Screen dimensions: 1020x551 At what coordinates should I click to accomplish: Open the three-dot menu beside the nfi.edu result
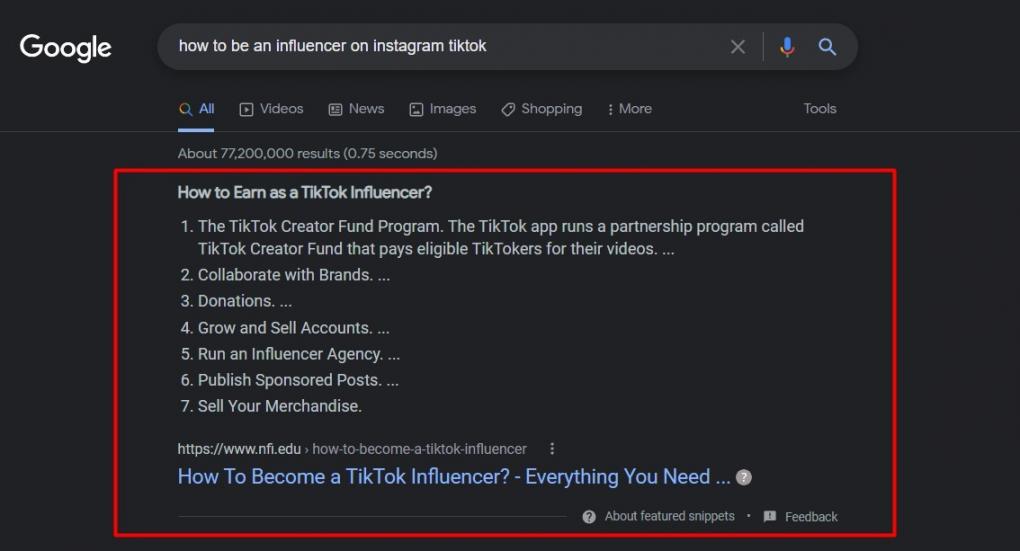click(552, 449)
